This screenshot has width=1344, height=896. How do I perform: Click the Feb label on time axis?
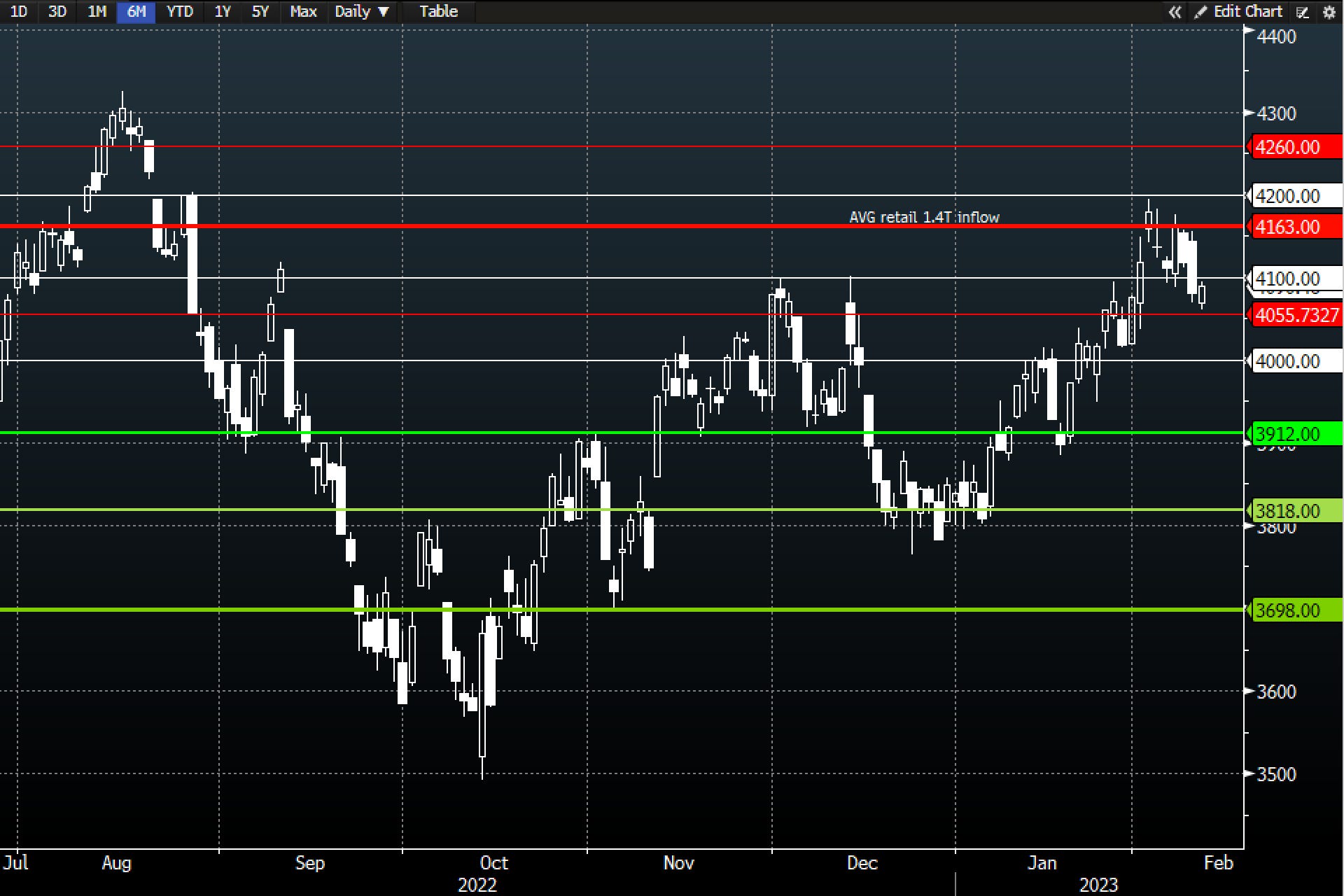click(x=1219, y=863)
